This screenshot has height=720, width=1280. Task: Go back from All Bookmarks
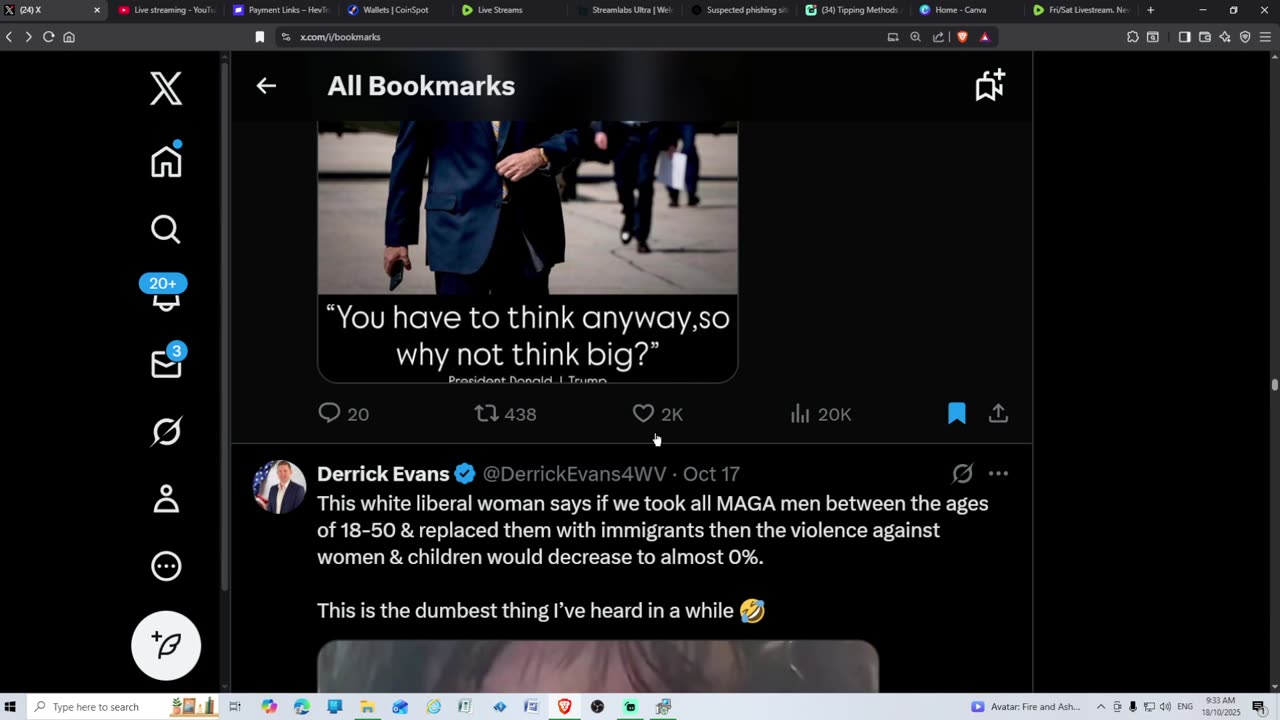266,86
